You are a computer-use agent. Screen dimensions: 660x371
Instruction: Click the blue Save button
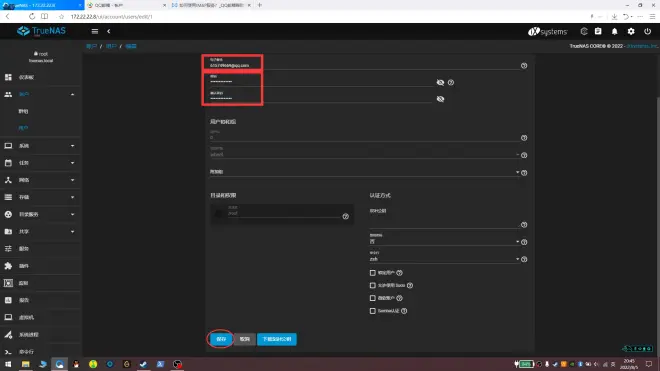(221, 339)
